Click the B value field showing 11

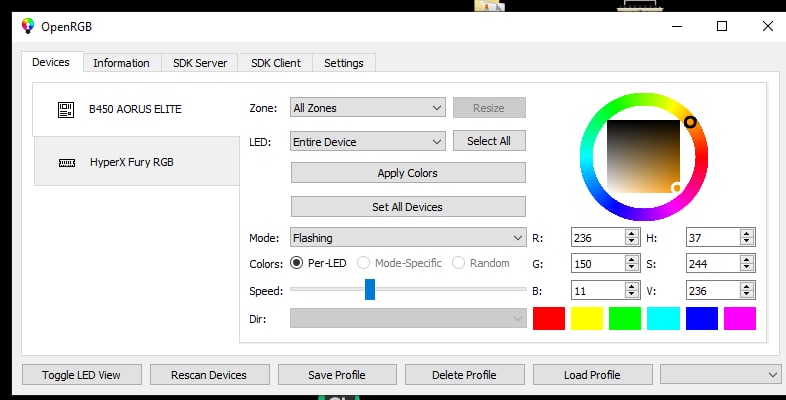tap(598, 291)
